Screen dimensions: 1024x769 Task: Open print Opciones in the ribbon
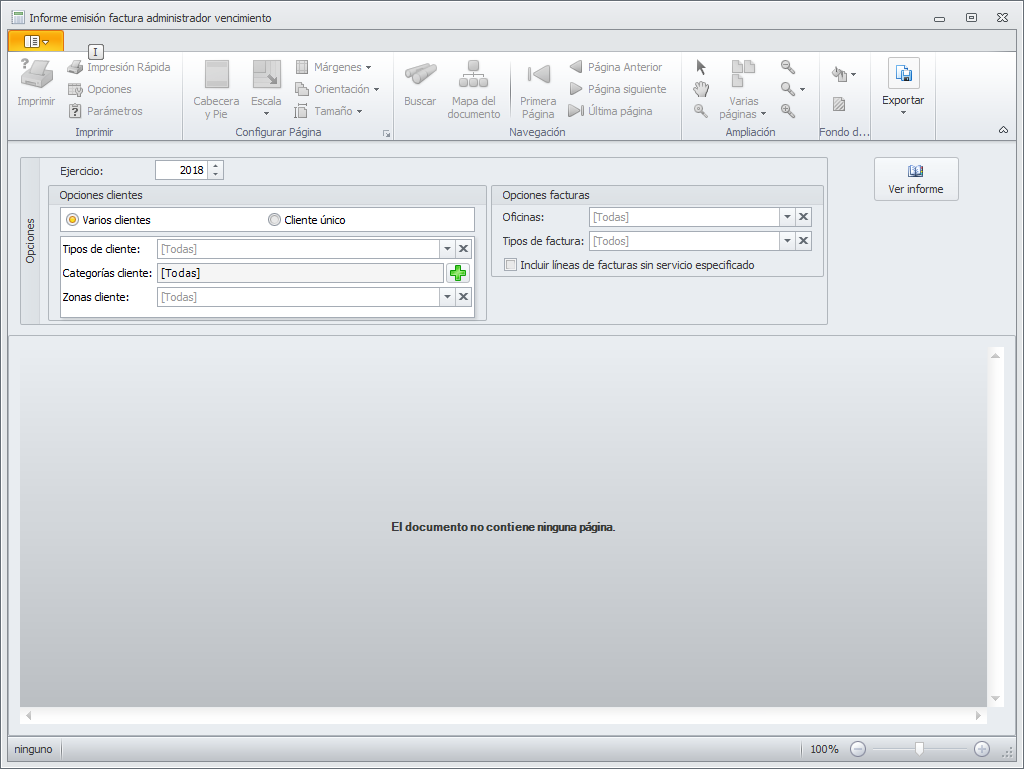click(x=100, y=89)
